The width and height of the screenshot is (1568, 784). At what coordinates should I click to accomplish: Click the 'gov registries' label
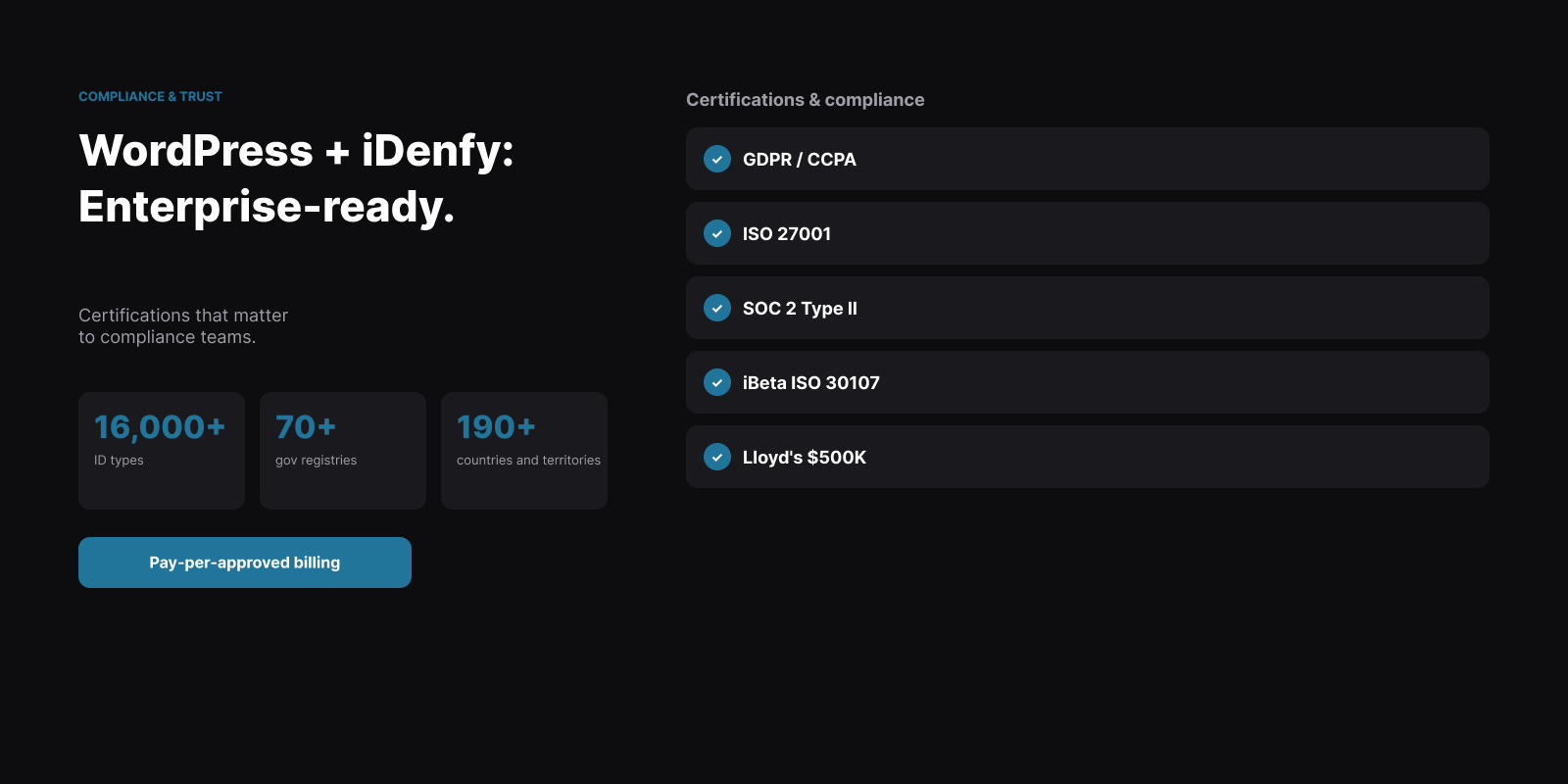(316, 461)
